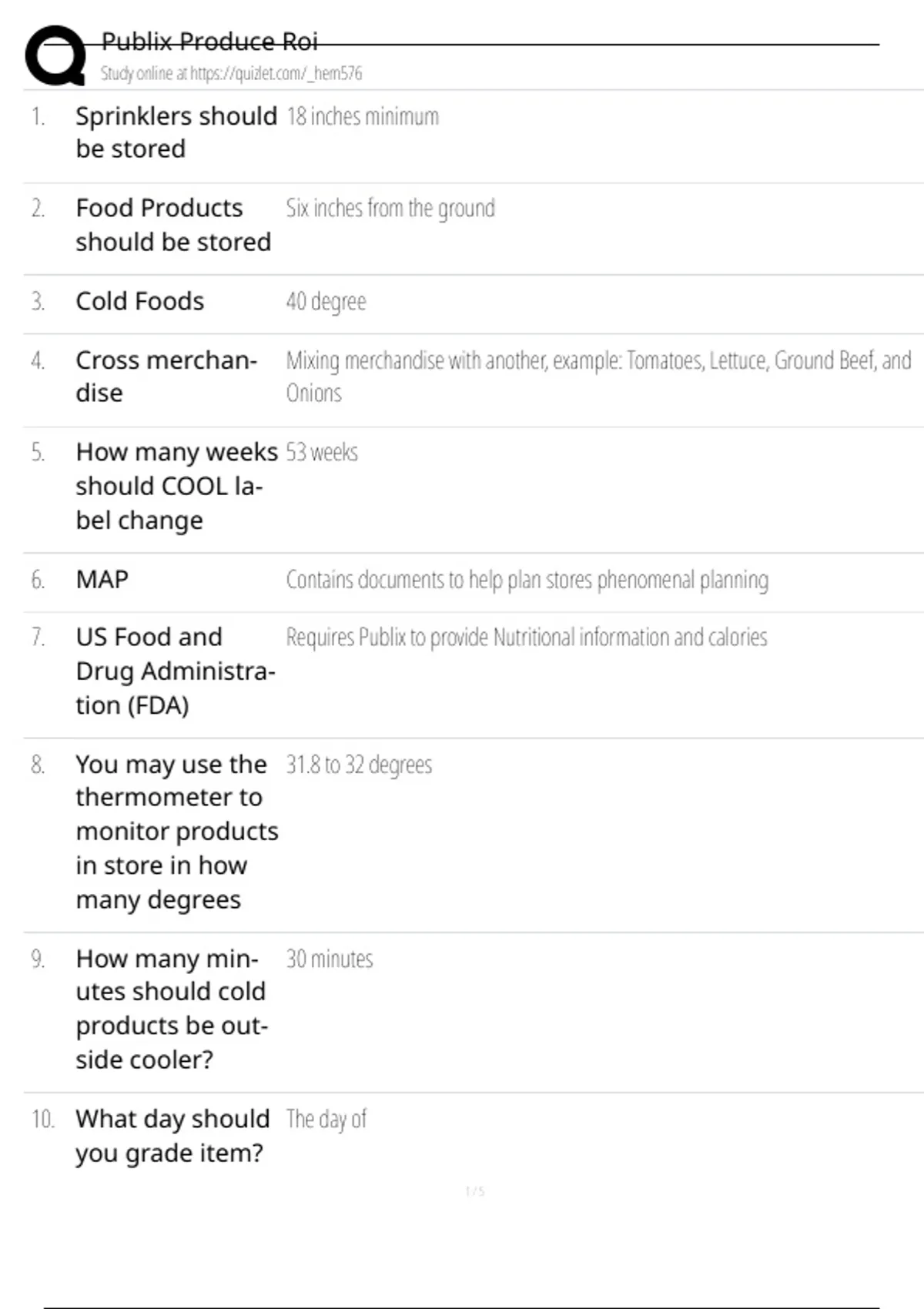
Task: Select the 'Cold Foods' term
Action: pos(140,301)
